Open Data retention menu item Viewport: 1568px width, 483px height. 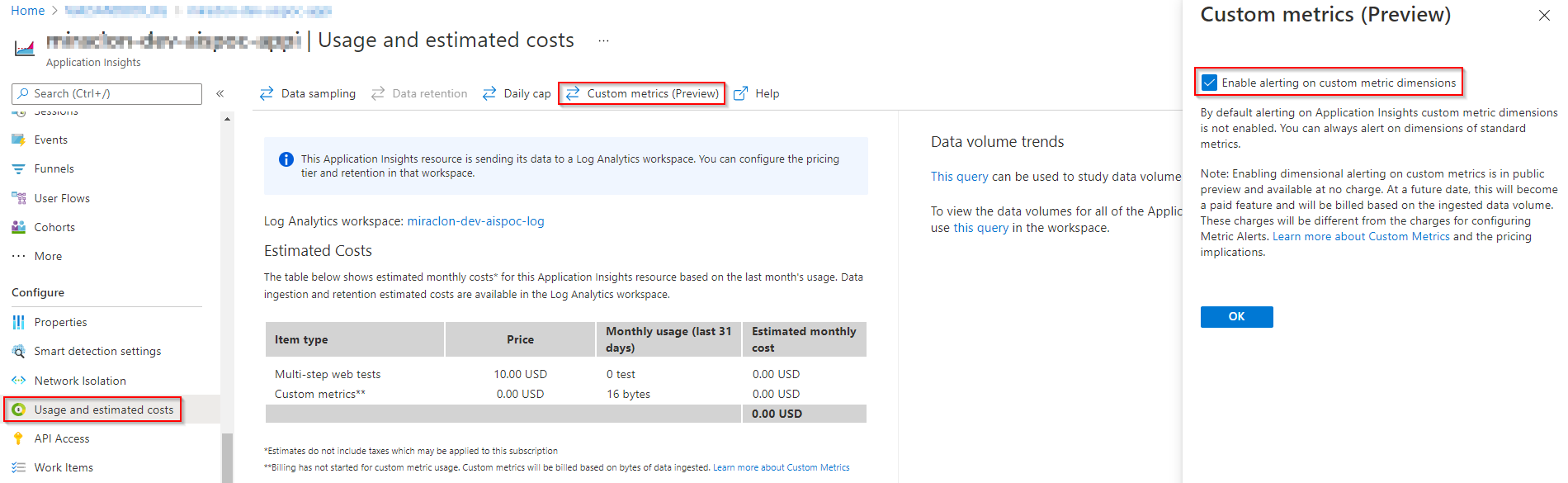click(419, 93)
